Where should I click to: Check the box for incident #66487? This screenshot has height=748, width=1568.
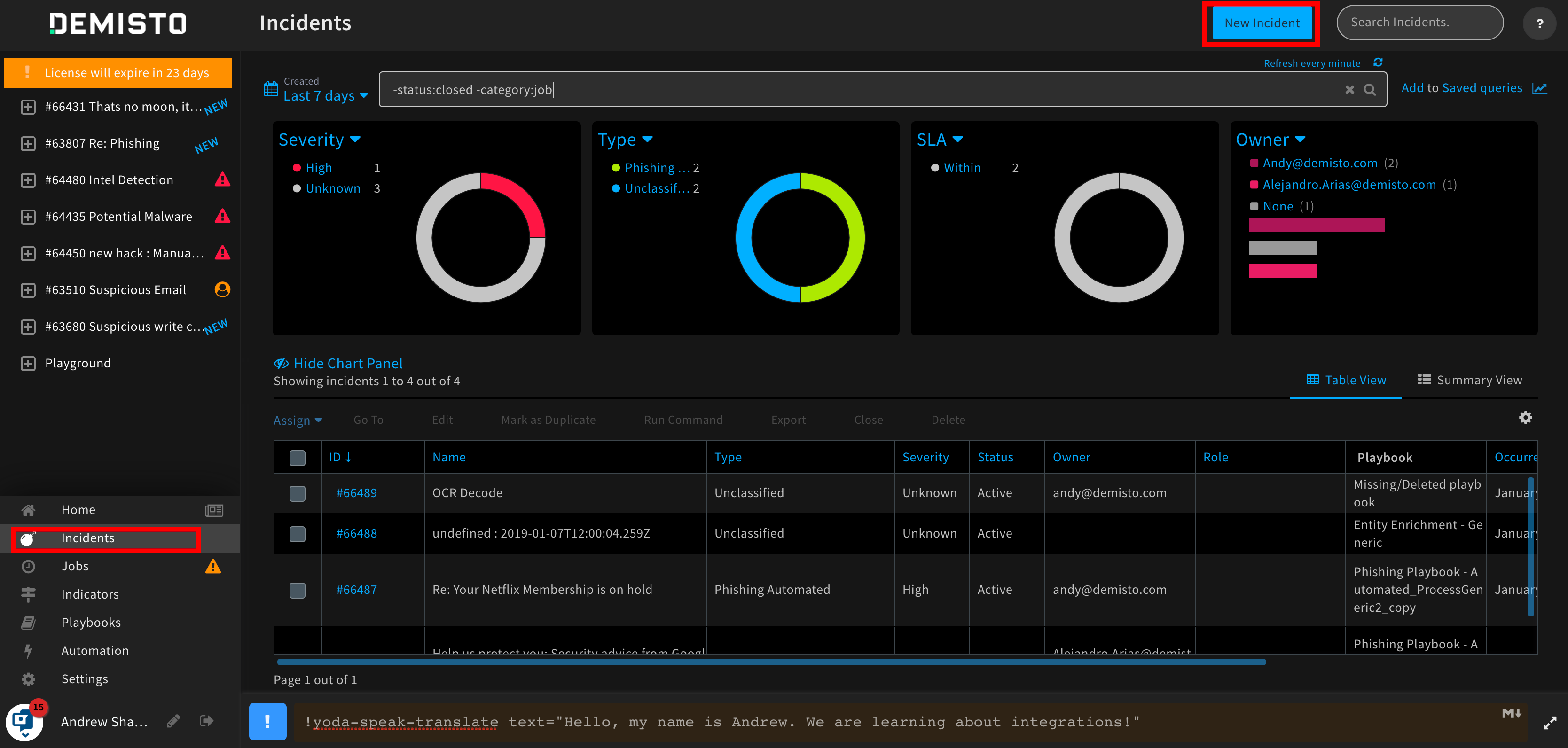298,590
